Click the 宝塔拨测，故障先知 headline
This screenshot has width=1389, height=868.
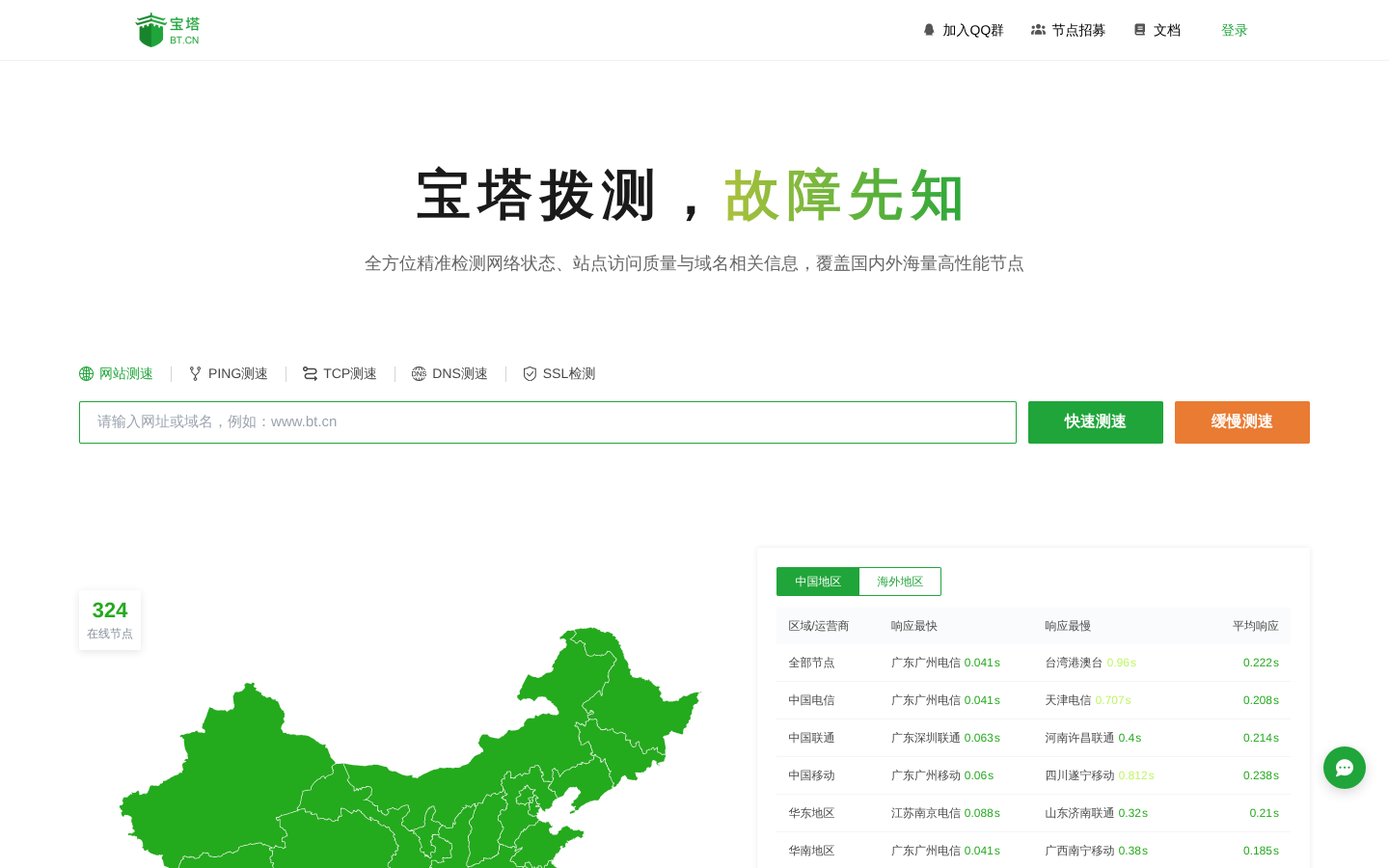point(692,196)
